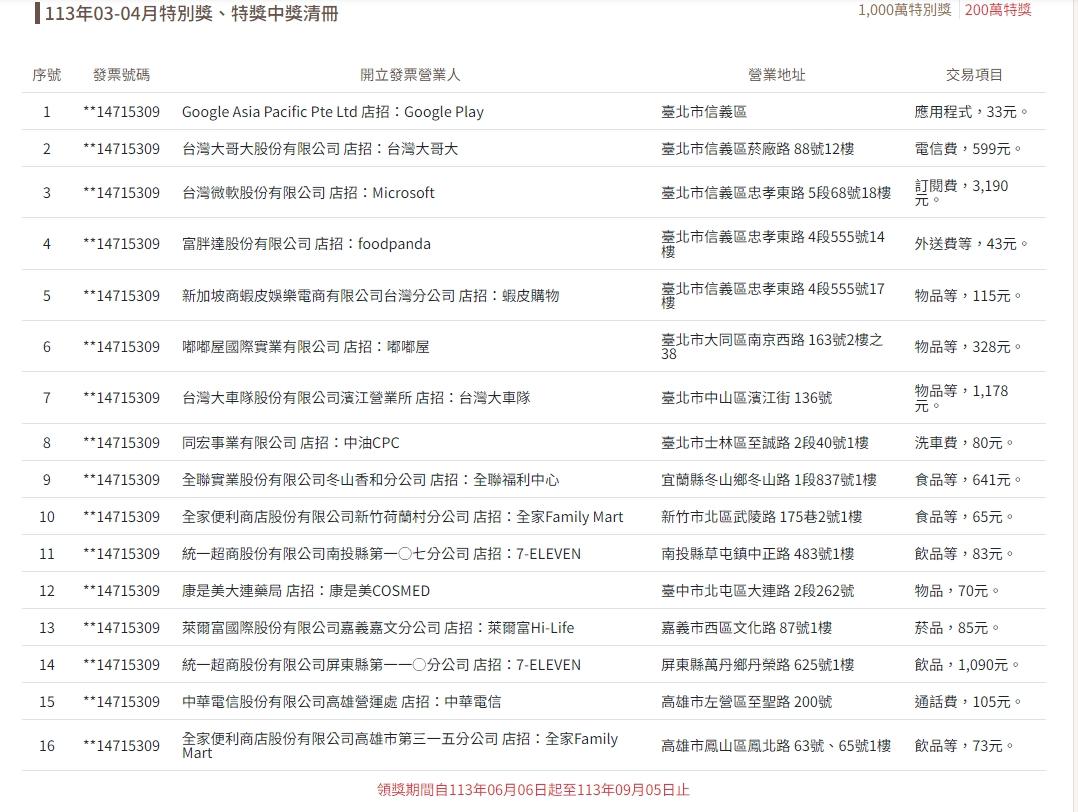The image size is (1078, 812).
Task: Click the 全聯實業 冬山香和分公司 entry
Action: [x=371, y=480]
